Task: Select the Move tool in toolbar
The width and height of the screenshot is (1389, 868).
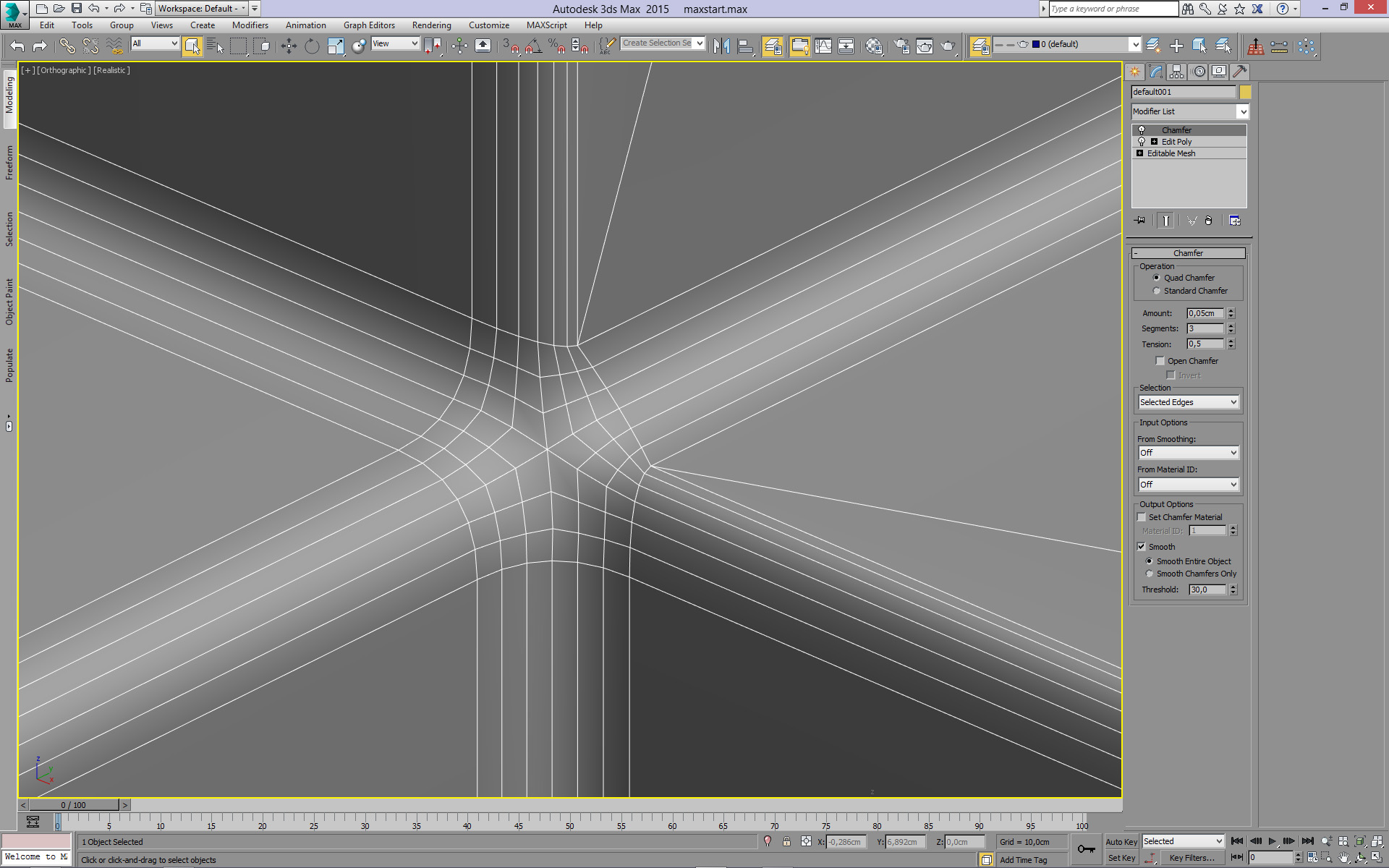Action: [x=289, y=46]
